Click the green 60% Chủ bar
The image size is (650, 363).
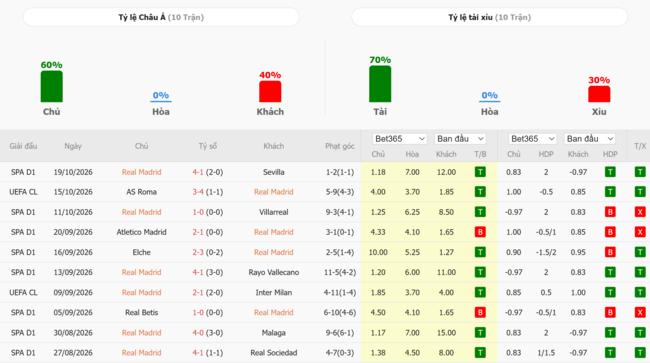click(52, 86)
